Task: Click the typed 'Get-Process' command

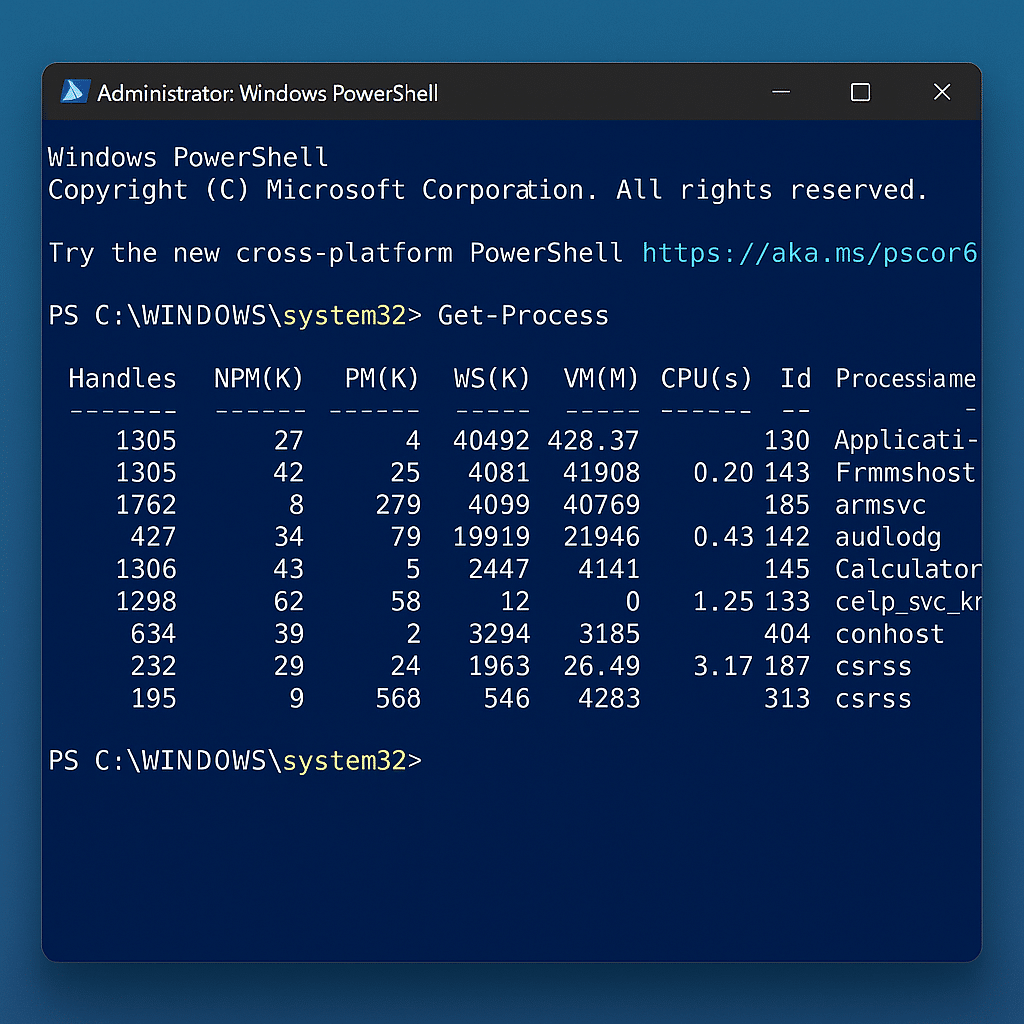Action: click(x=523, y=315)
